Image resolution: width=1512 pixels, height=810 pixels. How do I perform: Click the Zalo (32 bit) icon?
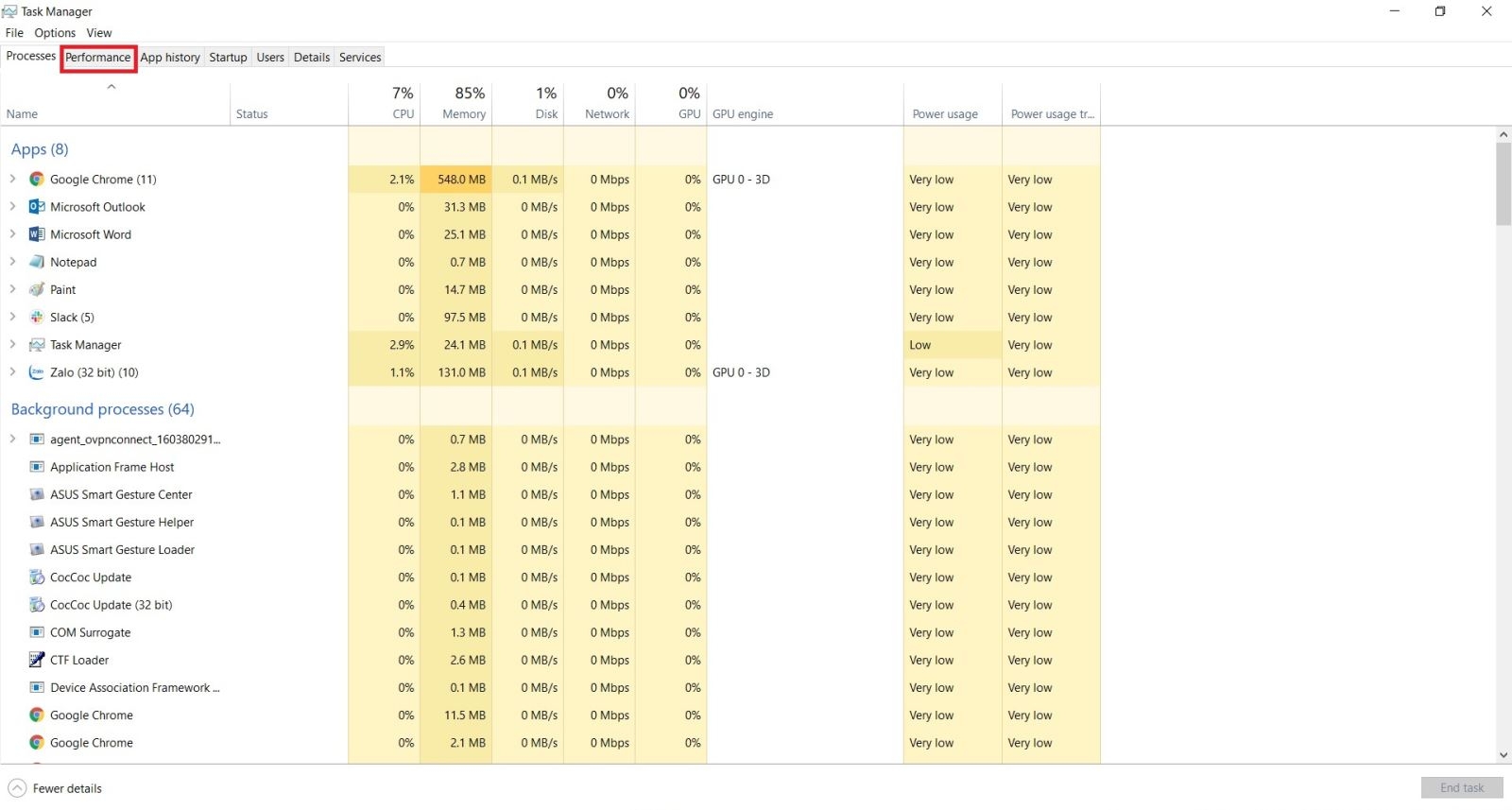(x=37, y=372)
